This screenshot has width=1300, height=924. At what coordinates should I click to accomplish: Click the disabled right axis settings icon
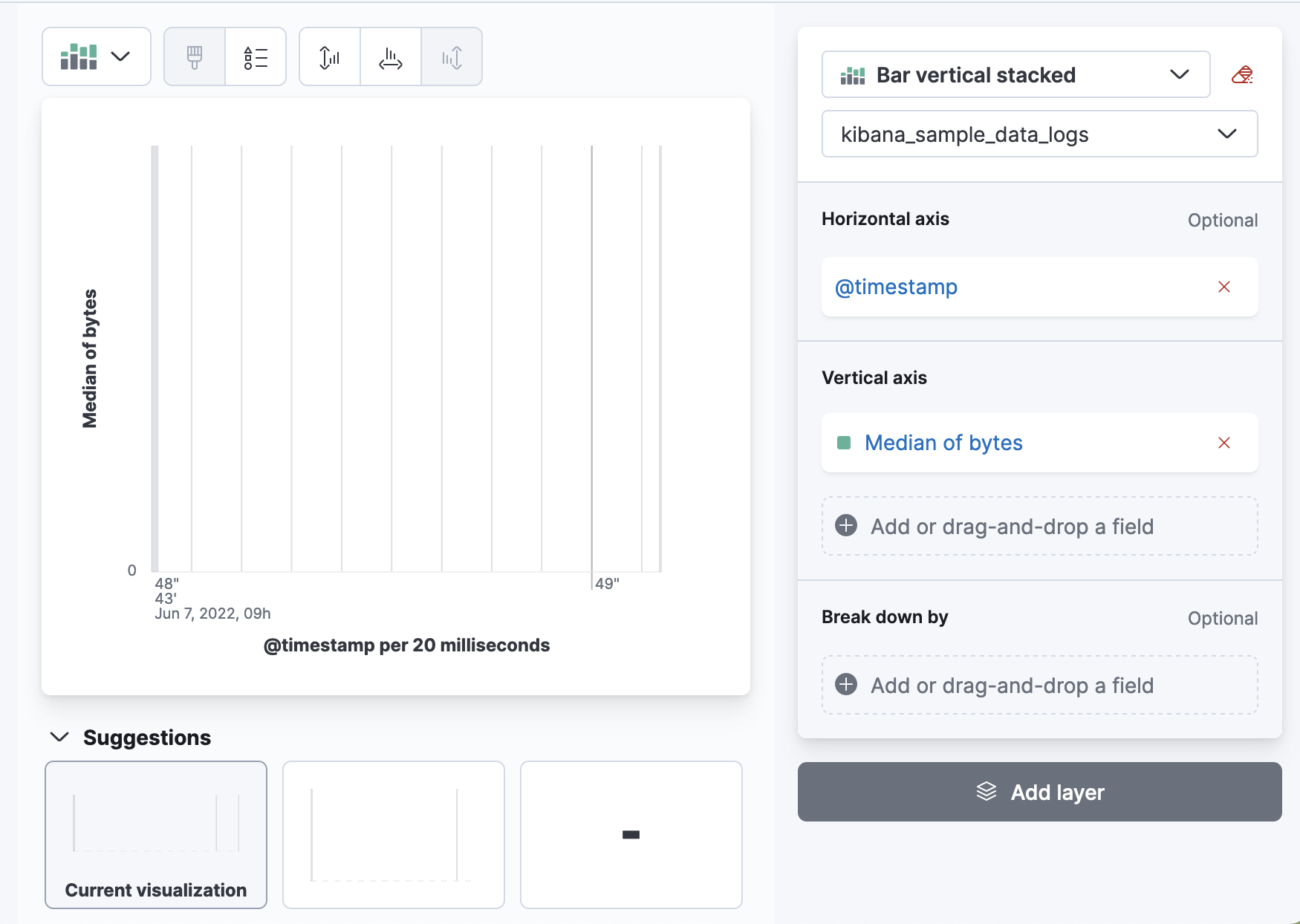(x=452, y=57)
